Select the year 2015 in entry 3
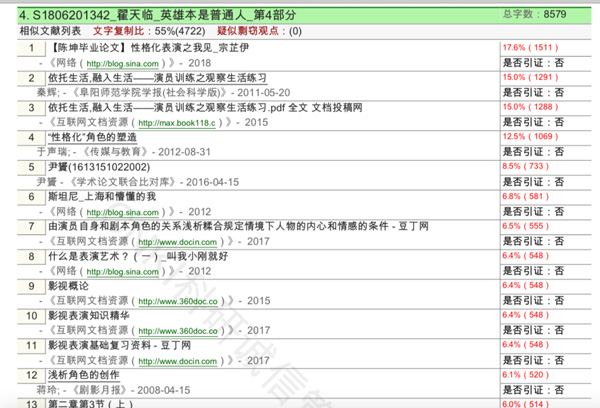The image size is (600, 408). coord(256,122)
